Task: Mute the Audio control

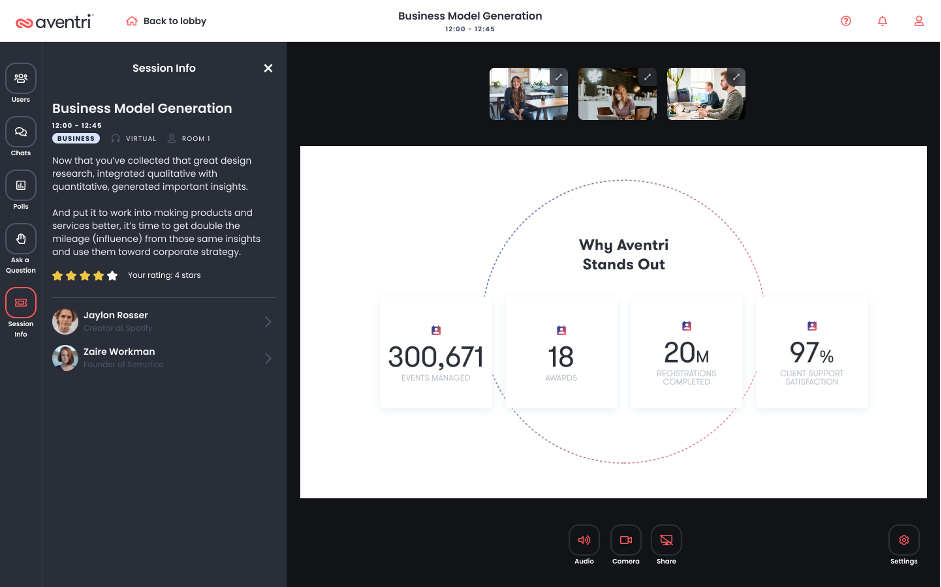Action: (x=584, y=540)
